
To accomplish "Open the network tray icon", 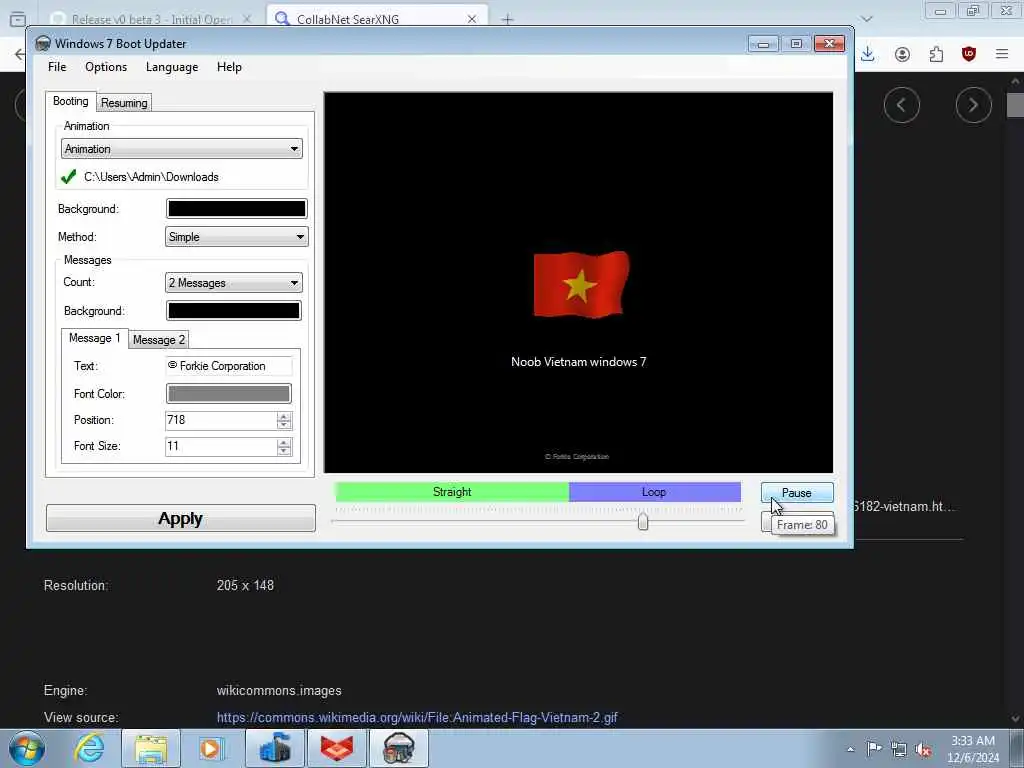I will pyautogui.click(x=899, y=749).
